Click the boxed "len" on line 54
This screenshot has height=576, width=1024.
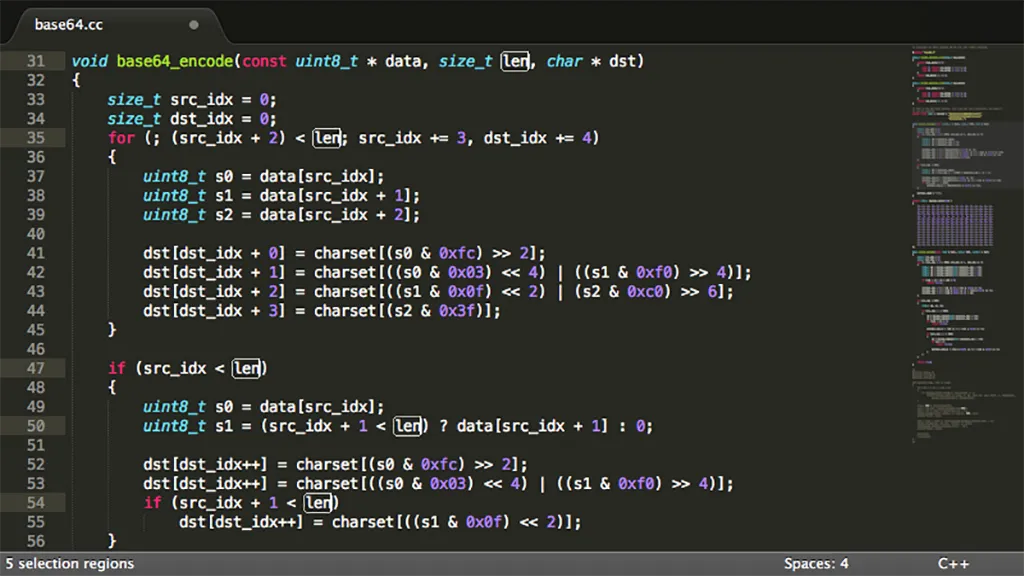pos(319,503)
